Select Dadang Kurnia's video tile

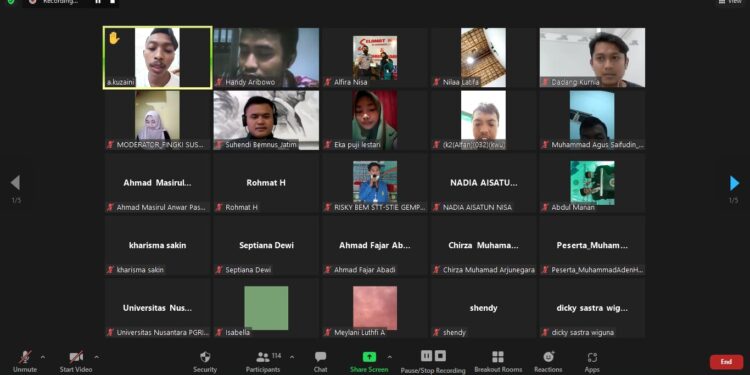[x=592, y=57]
